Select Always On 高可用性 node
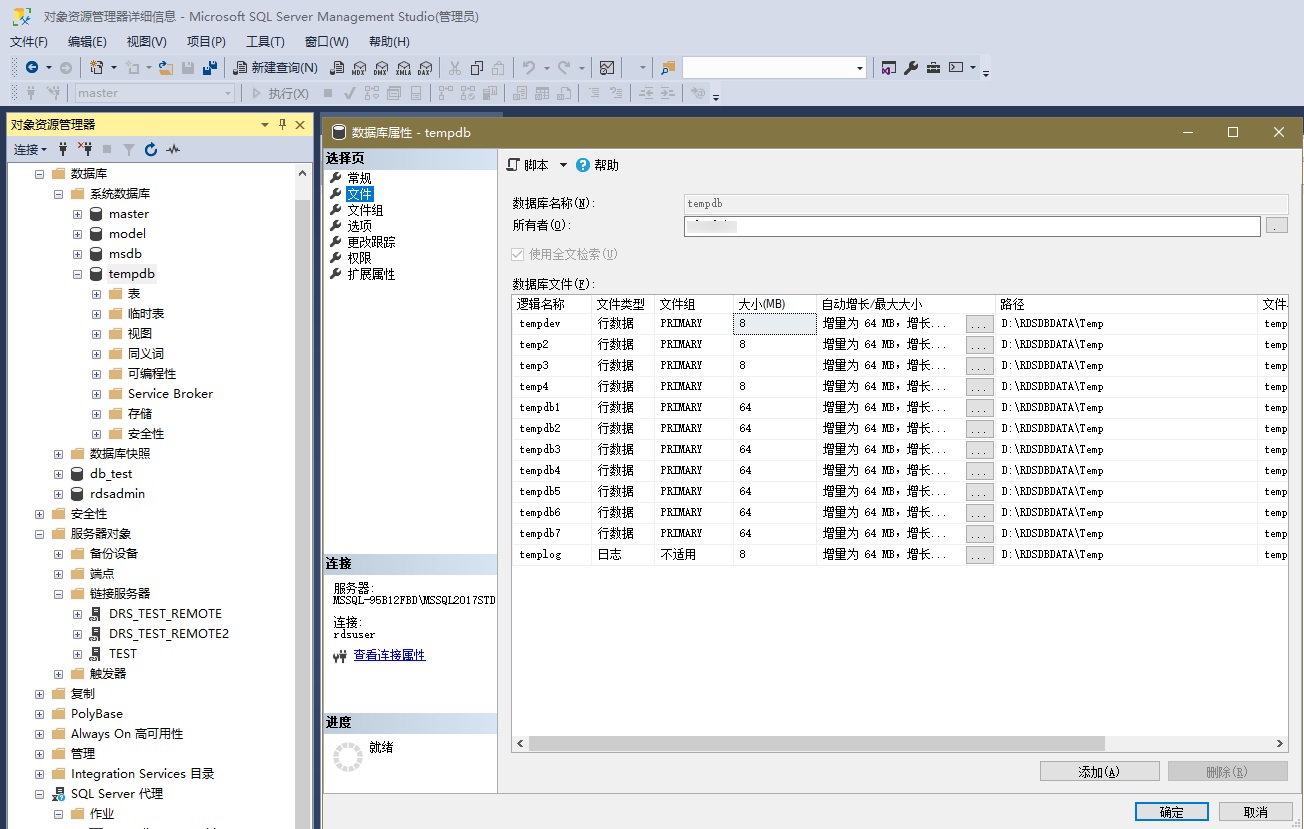Image resolution: width=1304 pixels, height=829 pixels. pyautogui.click(x=127, y=734)
